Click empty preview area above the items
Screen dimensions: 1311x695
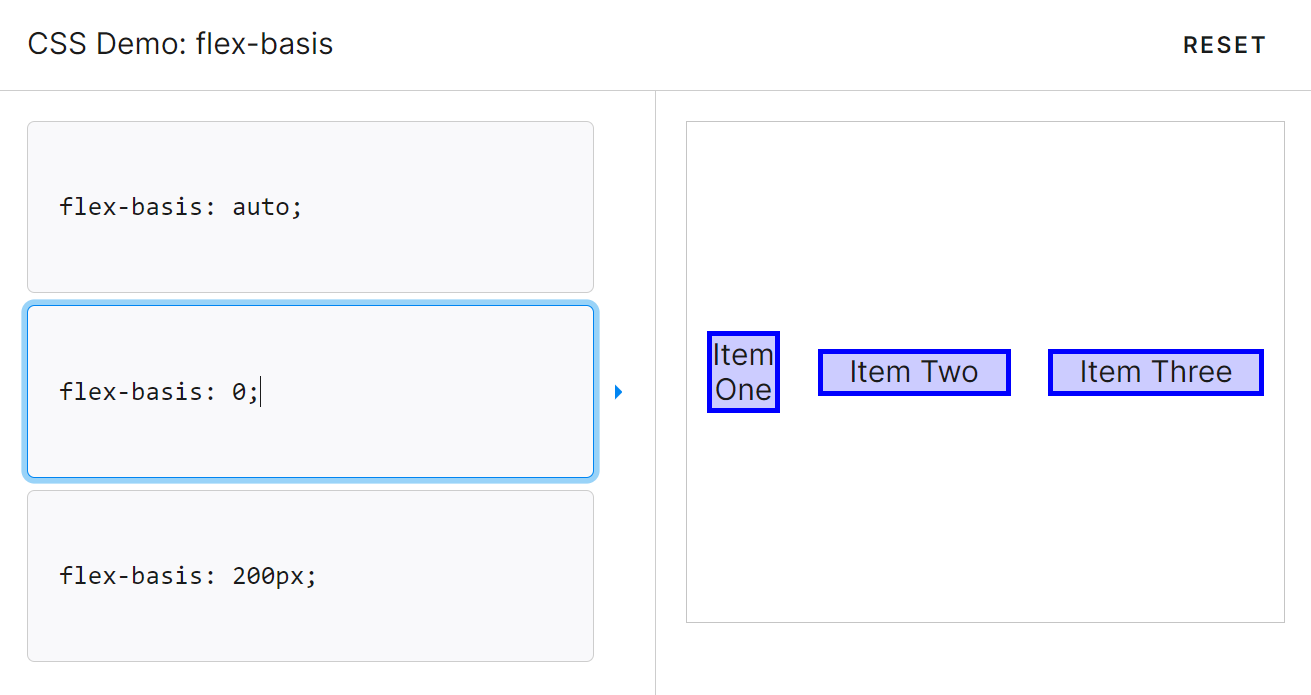pos(985,225)
